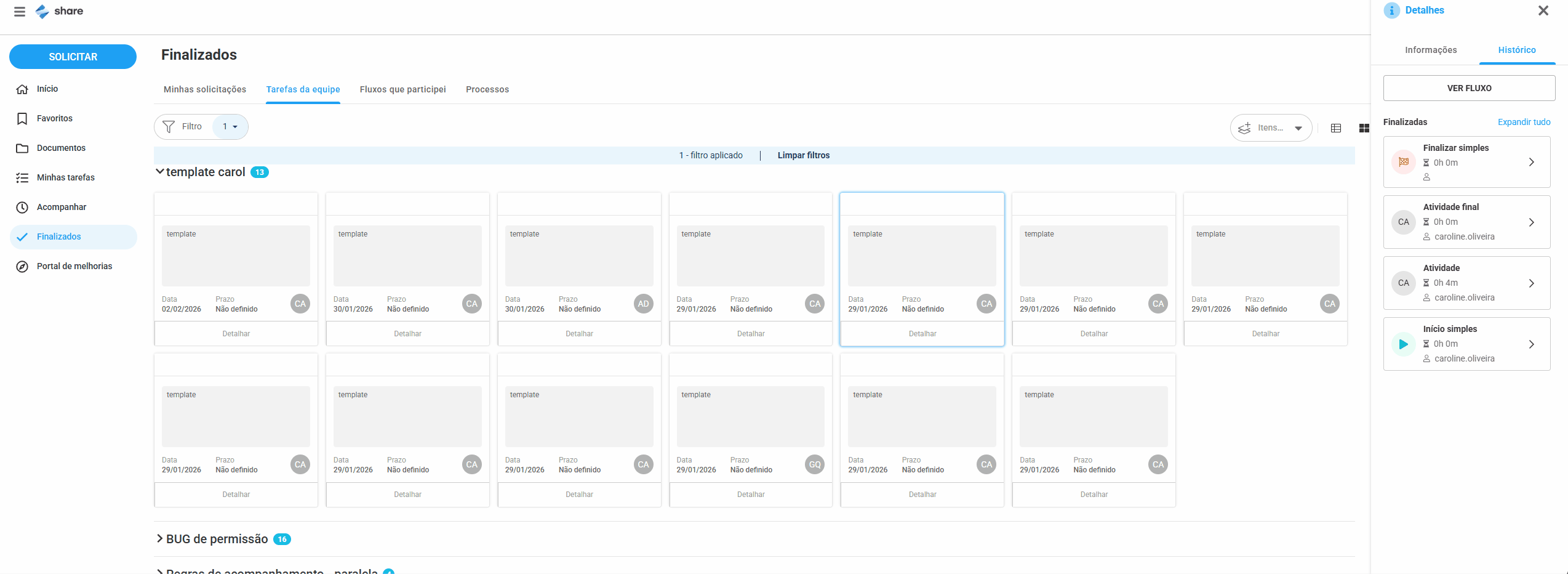Open Portal de melhorias in sidebar
This screenshot has height=574, width=1568.
74,266
